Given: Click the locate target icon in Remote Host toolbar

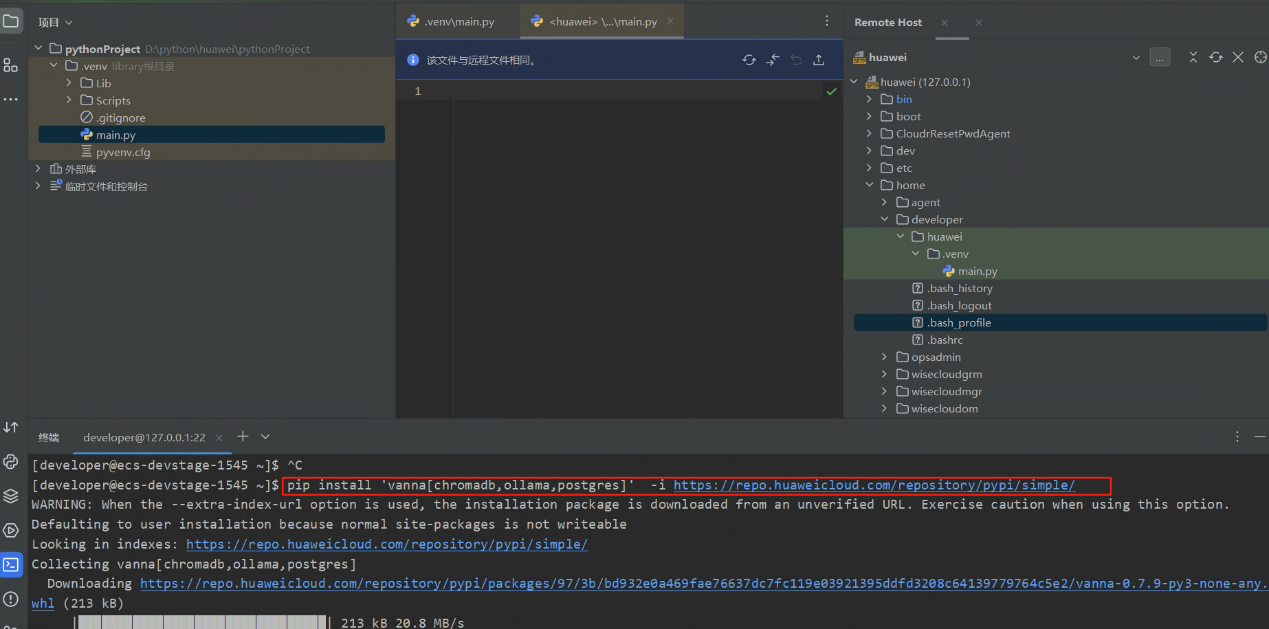Looking at the screenshot, I should pos(1260,57).
